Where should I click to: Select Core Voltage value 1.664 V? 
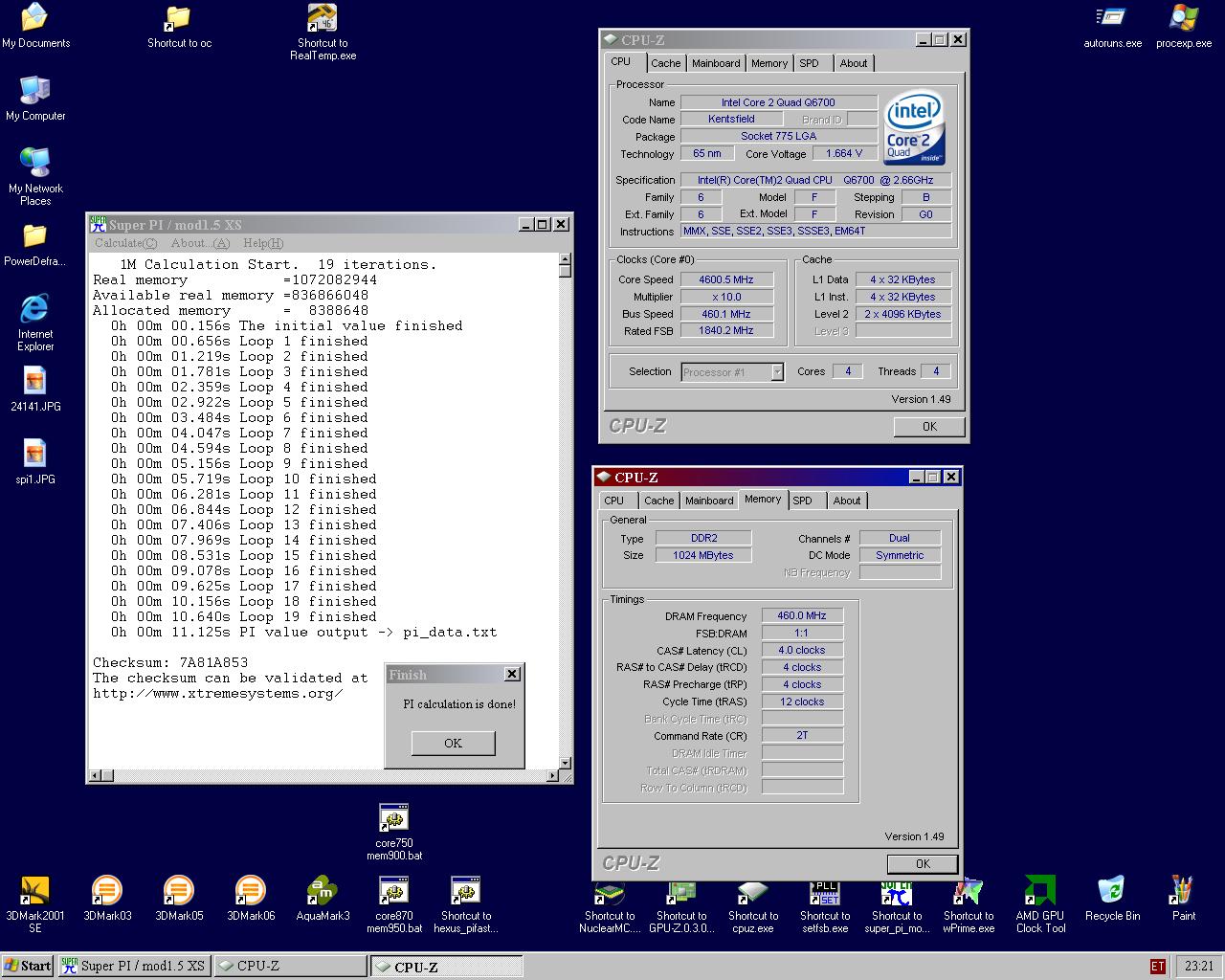tap(844, 153)
